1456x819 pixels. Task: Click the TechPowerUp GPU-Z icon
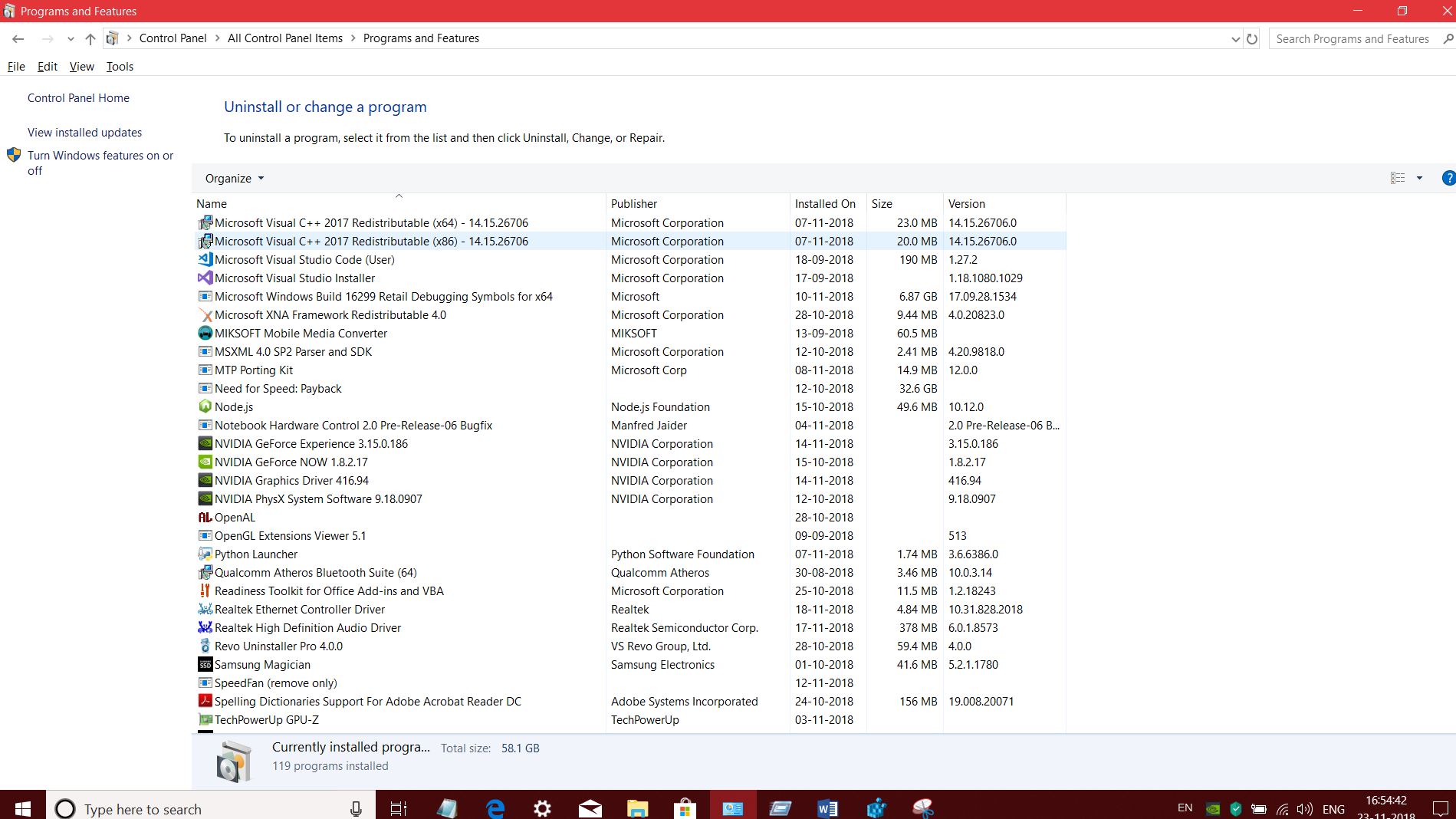[205, 719]
